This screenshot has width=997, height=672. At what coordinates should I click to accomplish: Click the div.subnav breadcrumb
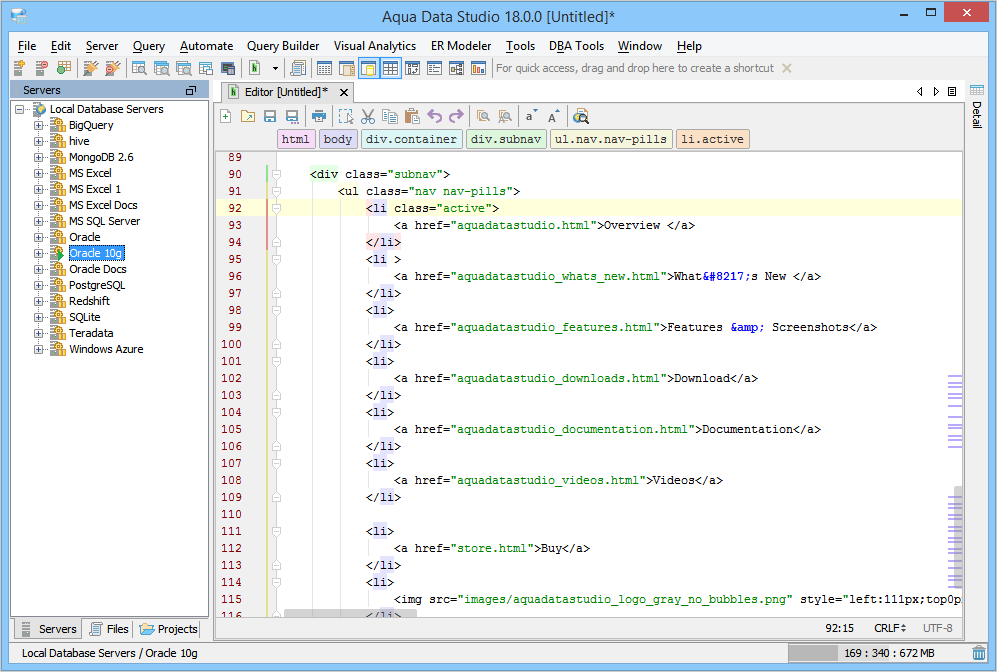(506, 139)
